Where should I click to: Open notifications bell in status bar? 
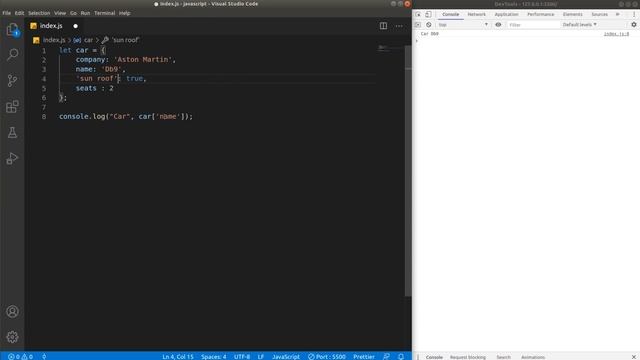(401, 356)
